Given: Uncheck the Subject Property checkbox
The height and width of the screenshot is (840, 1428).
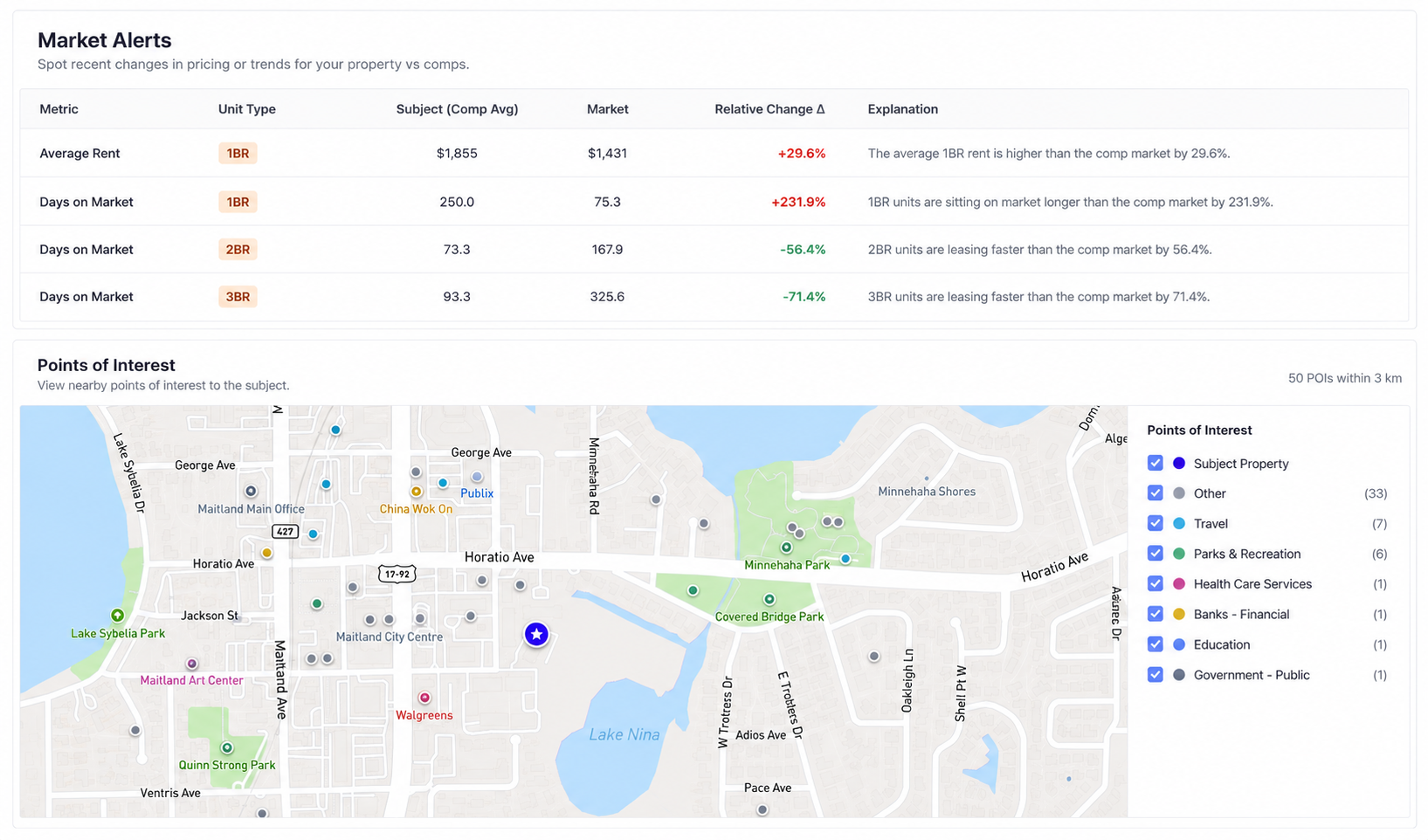Looking at the screenshot, I should coord(1156,463).
